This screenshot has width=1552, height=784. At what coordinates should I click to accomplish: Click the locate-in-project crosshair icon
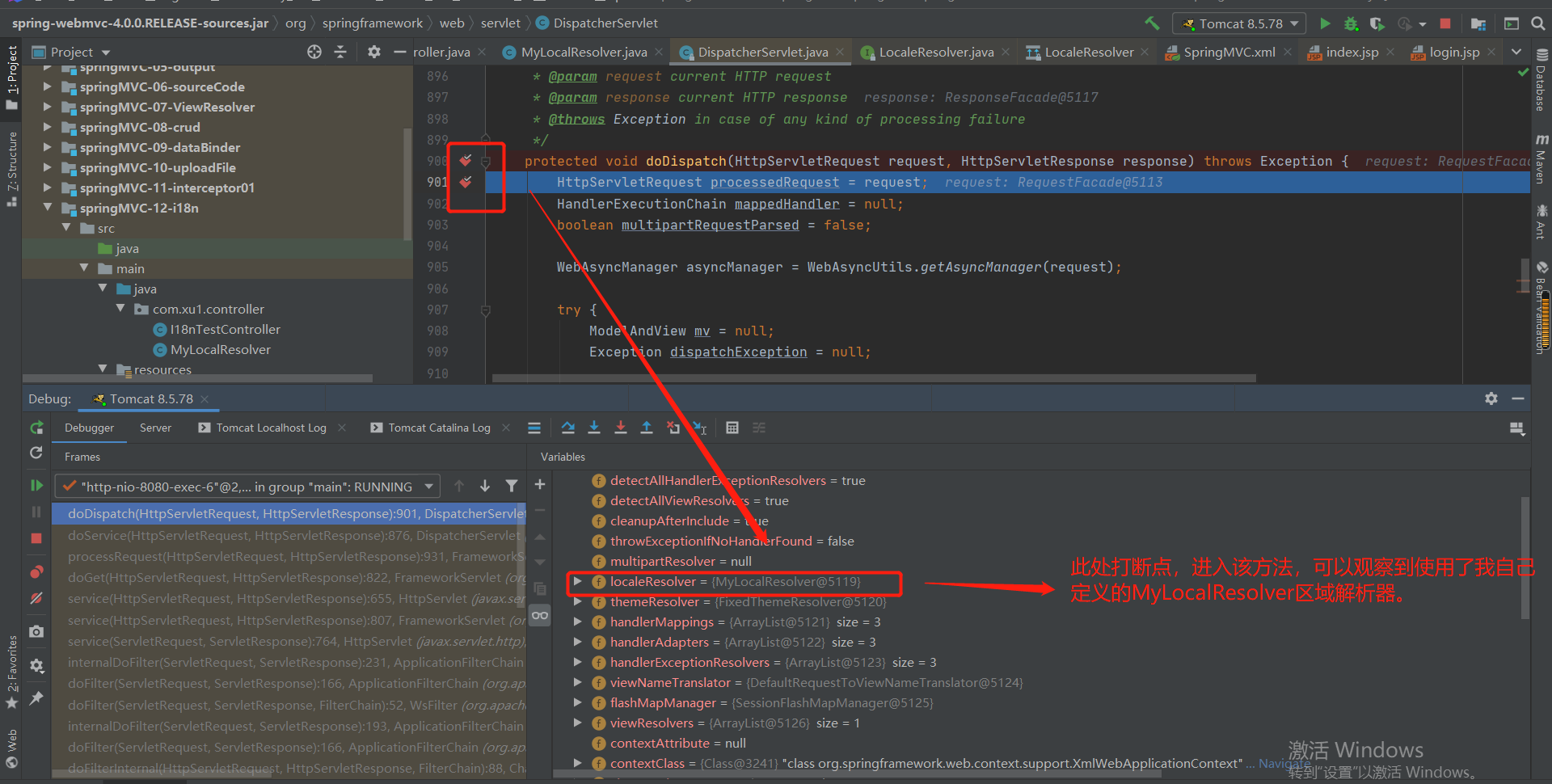click(x=314, y=52)
